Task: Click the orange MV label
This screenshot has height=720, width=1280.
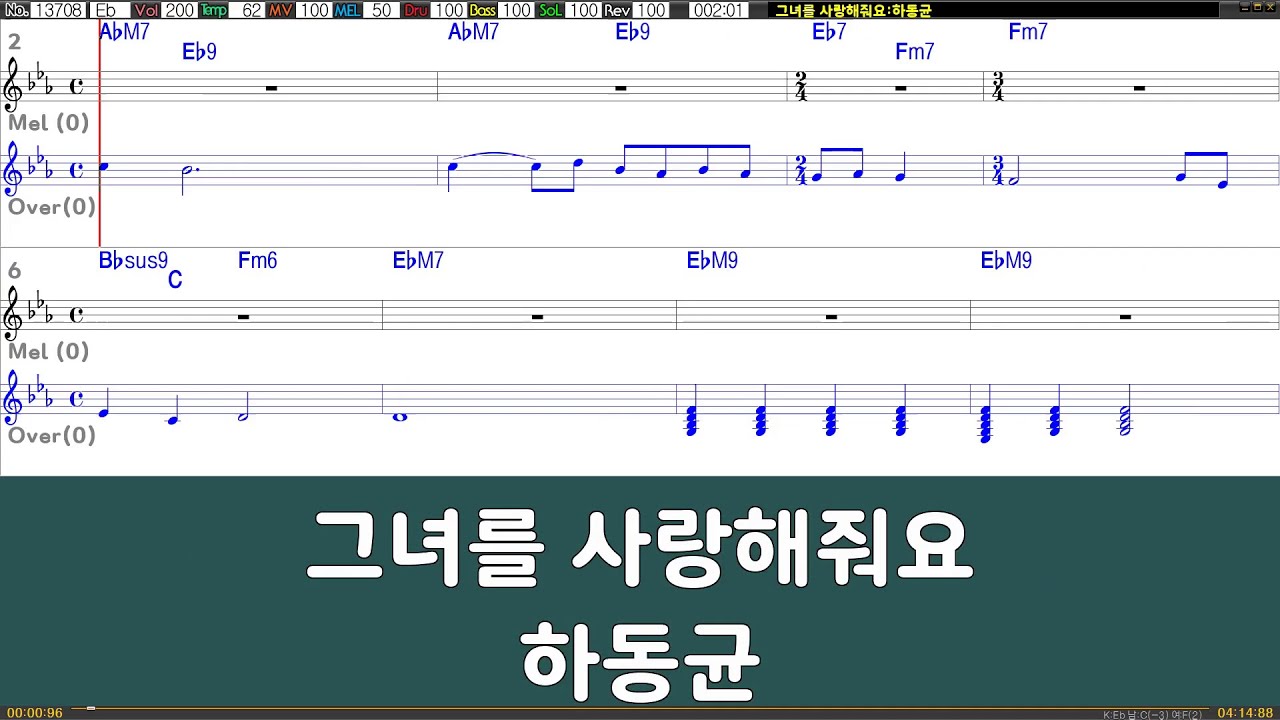Action: (281, 10)
